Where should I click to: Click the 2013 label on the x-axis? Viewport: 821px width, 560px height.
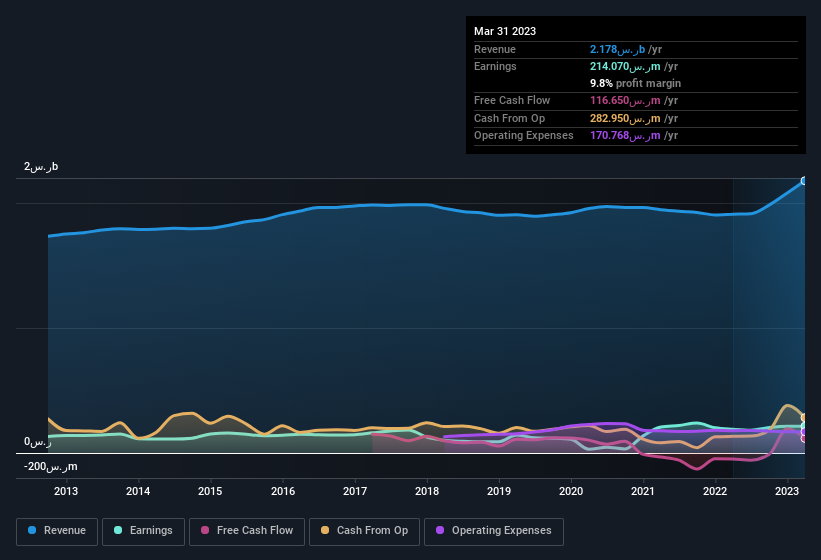click(x=66, y=491)
